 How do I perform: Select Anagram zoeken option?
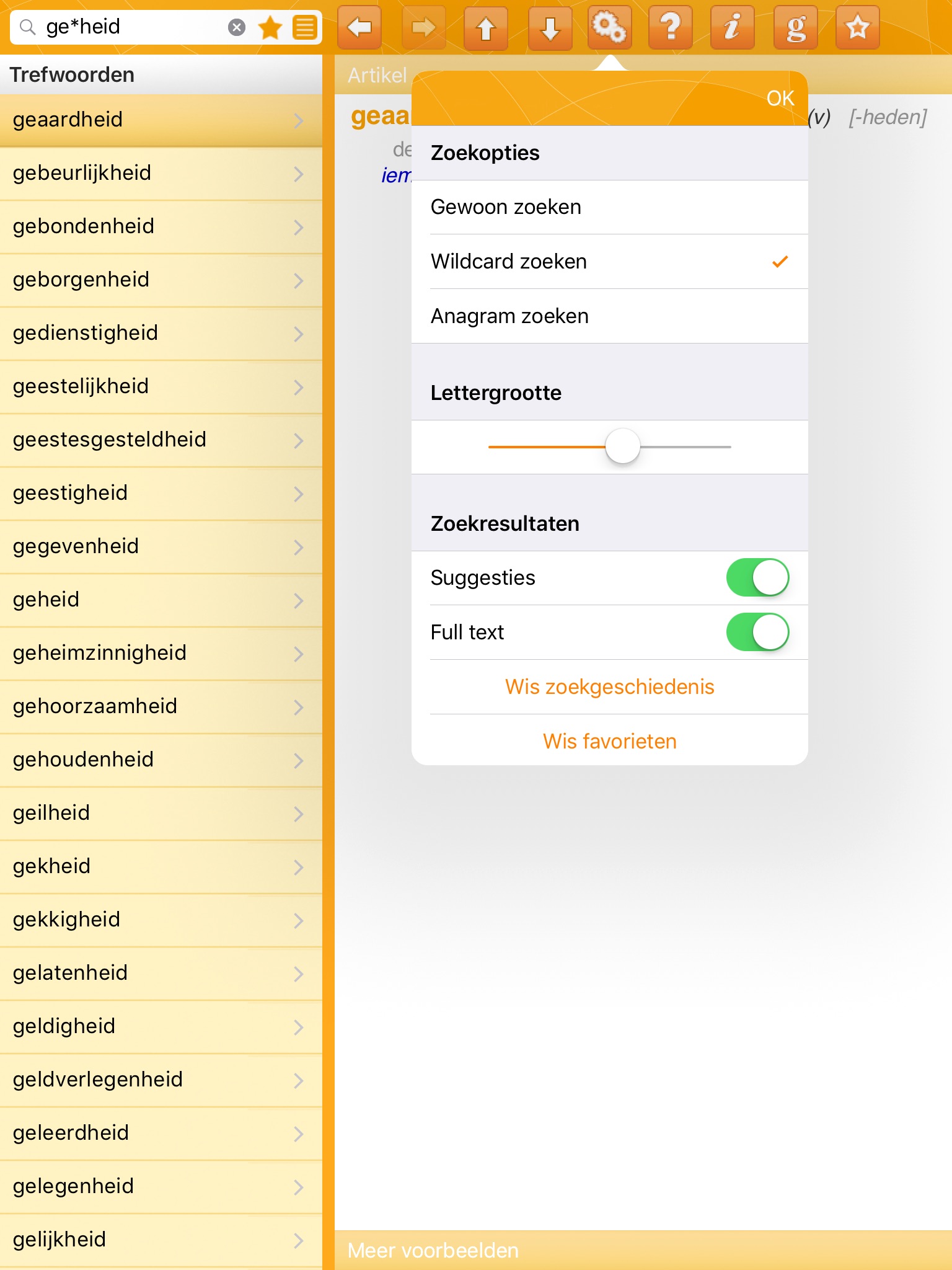tap(610, 316)
